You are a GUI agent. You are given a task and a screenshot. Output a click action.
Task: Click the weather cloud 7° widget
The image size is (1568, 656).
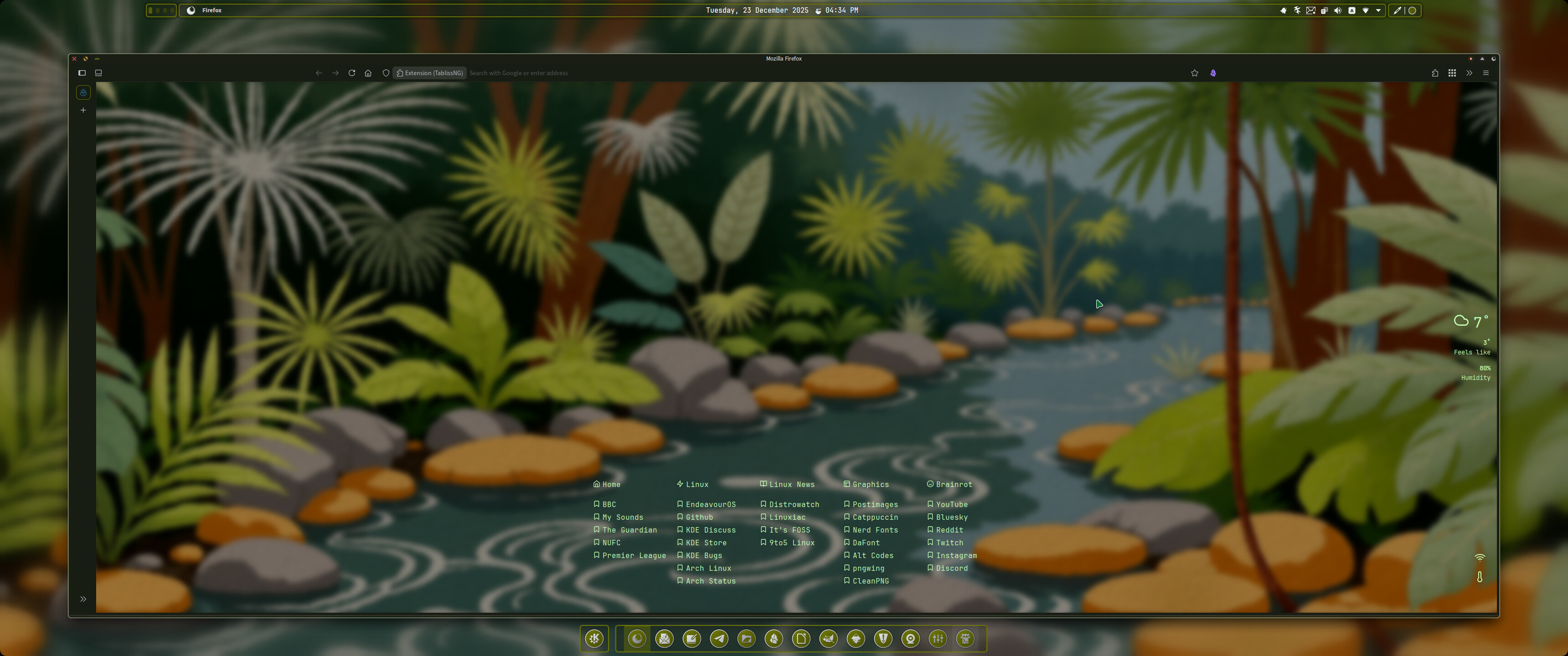pos(1471,321)
